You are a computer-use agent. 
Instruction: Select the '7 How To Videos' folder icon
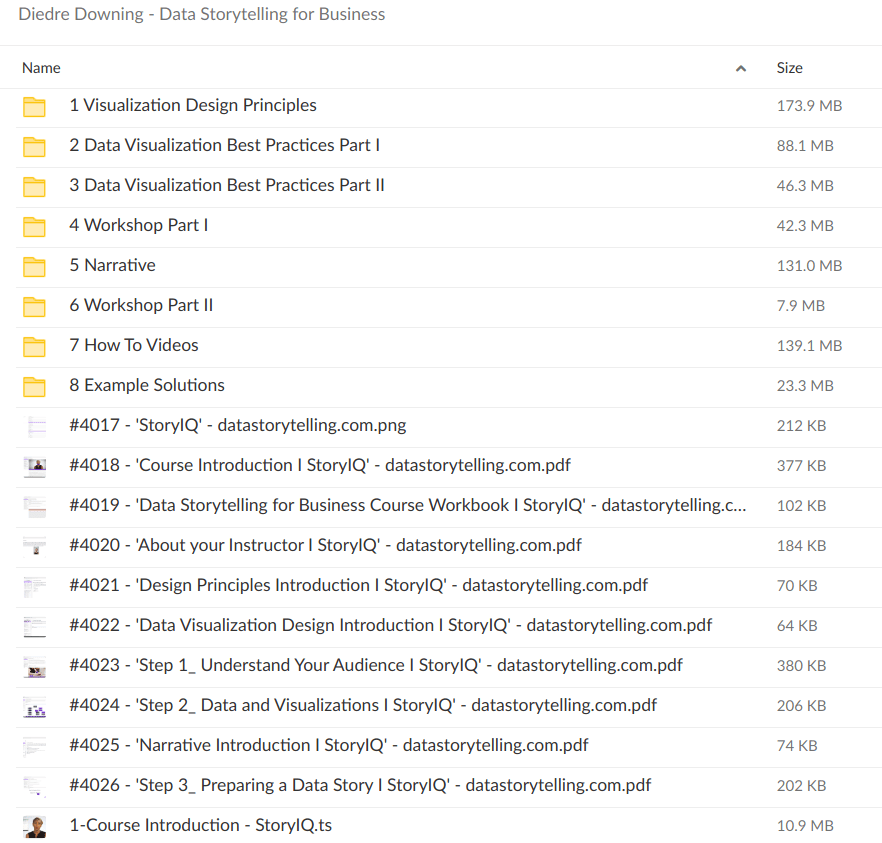pyautogui.click(x=33, y=345)
